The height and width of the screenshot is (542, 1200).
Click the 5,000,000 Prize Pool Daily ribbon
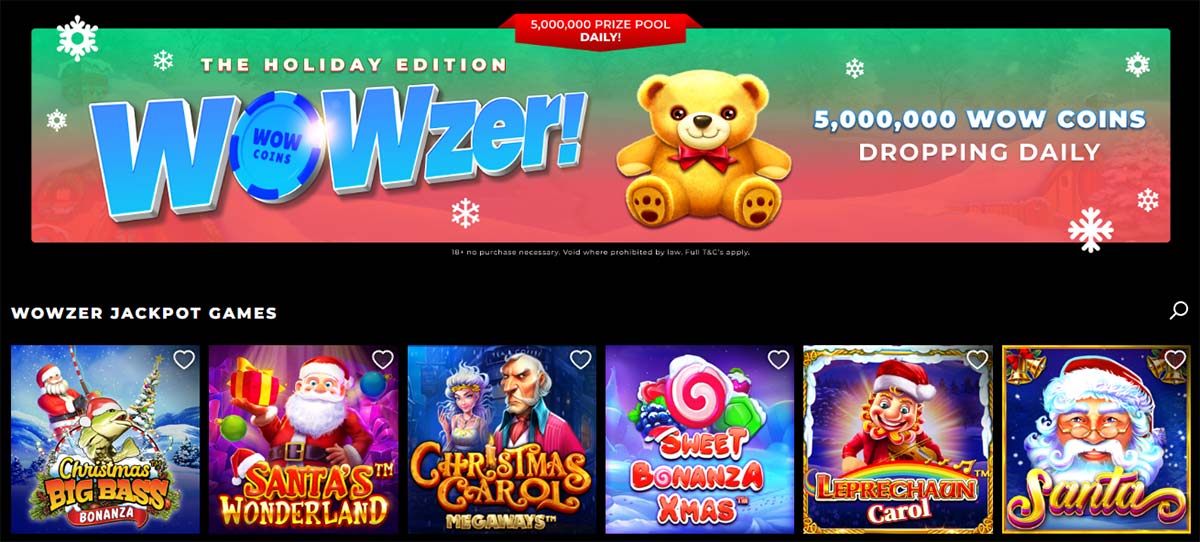600,30
